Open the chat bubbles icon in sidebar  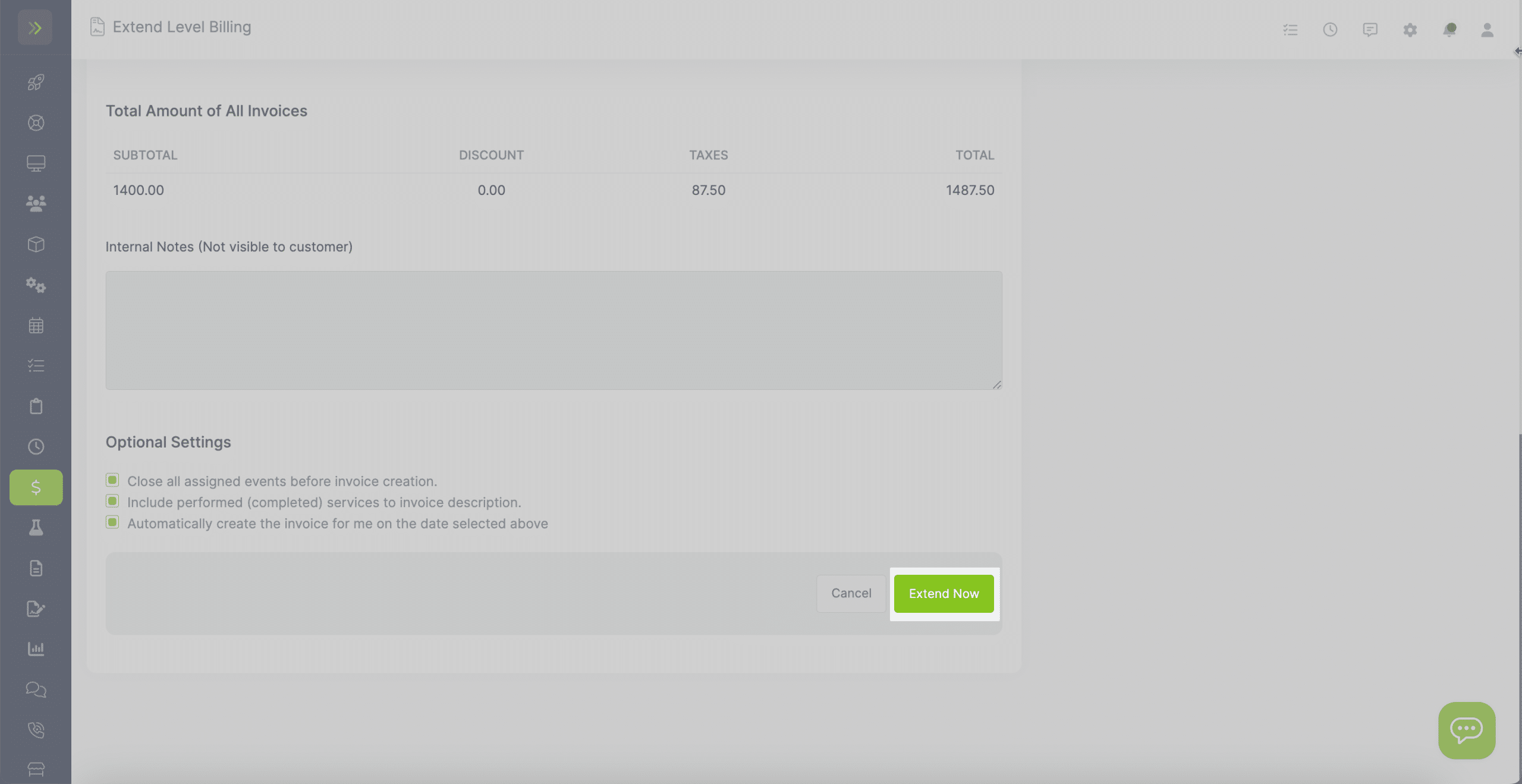pos(36,689)
